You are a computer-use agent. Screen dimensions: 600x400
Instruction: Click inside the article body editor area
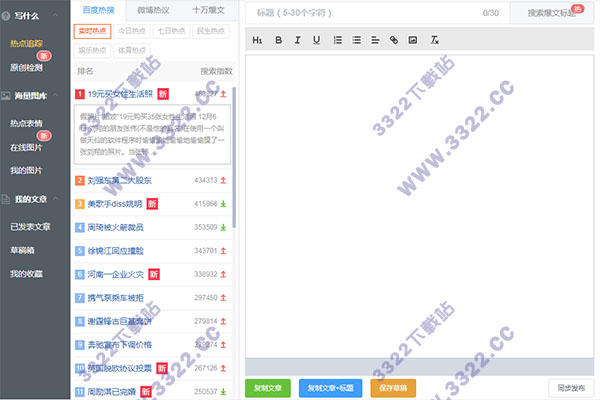[x=419, y=207]
